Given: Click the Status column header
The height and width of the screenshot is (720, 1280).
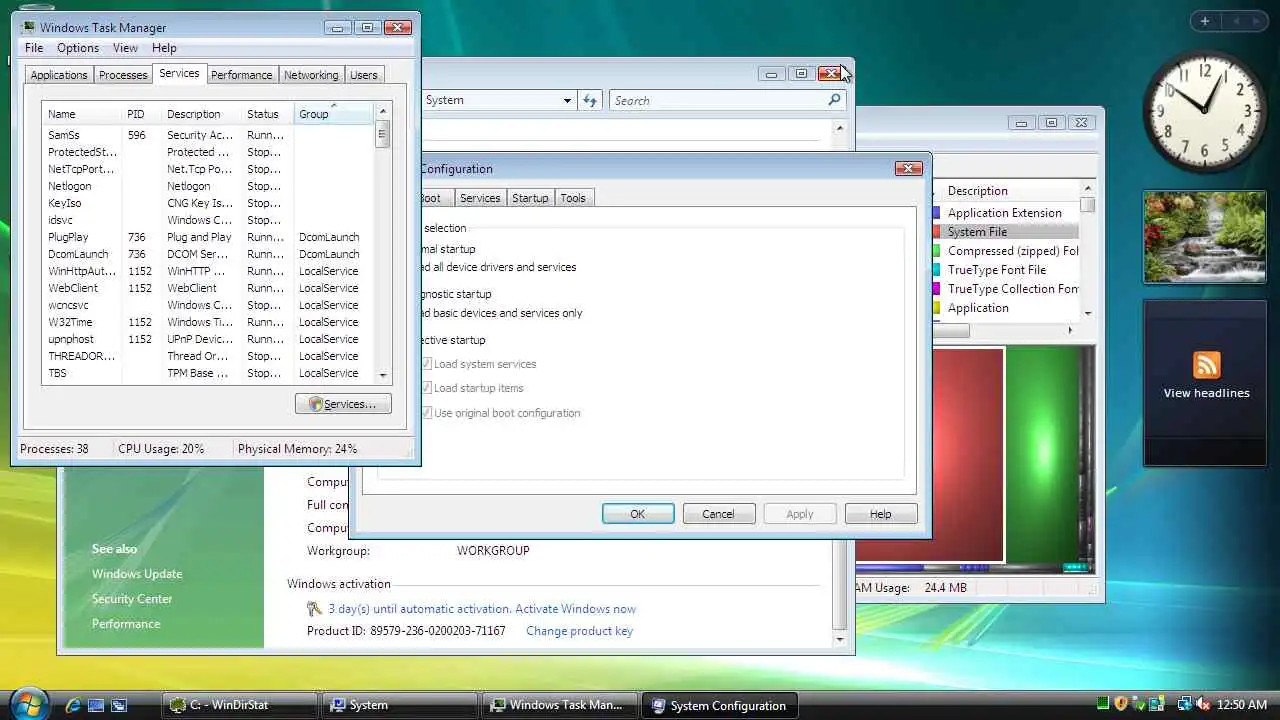Looking at the screenshot, I should (268, 114).
